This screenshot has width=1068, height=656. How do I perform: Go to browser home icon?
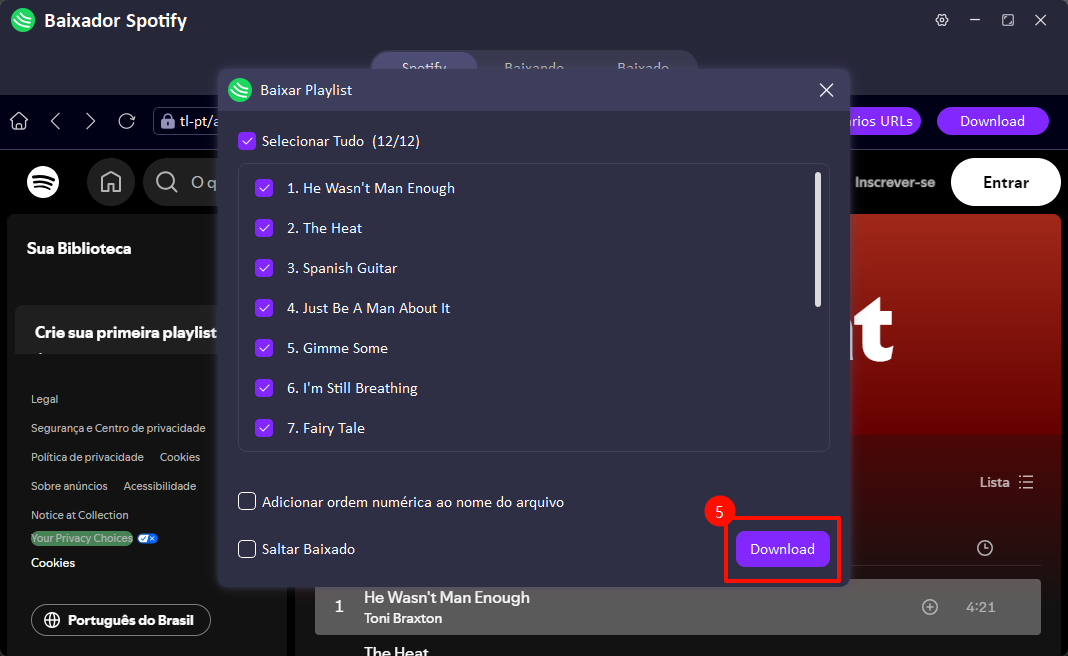click(x=19, y=121)
